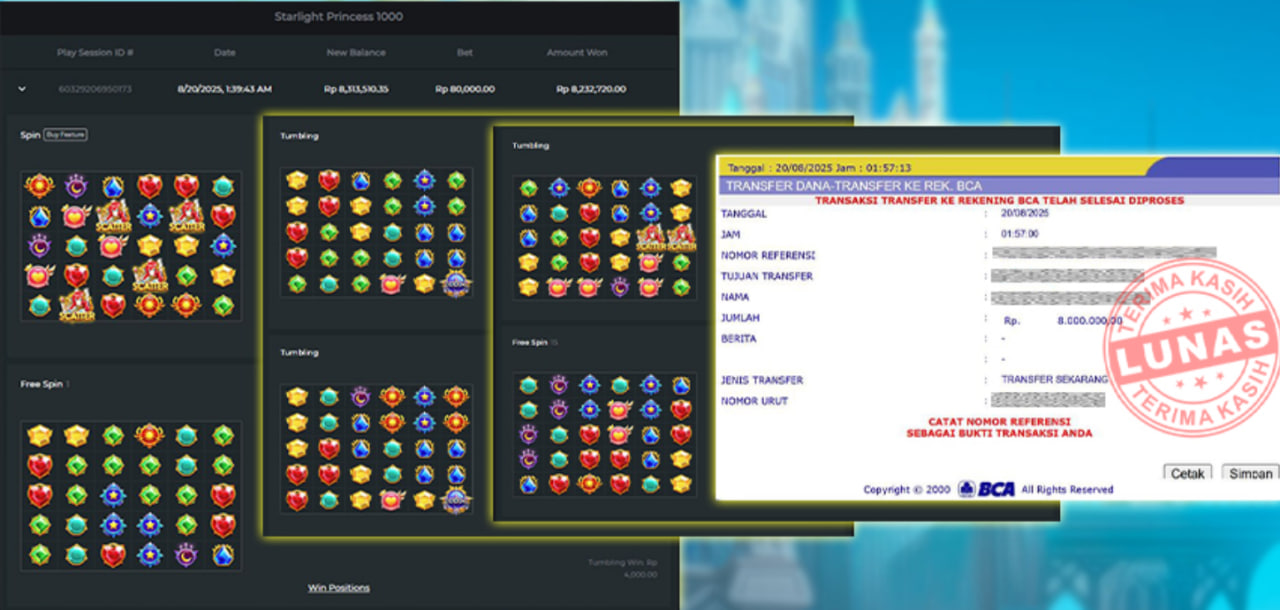This screenshot has width=1280, height=610.
Task: Select the amount 8.000.000,00
Action: (1089, 321)
